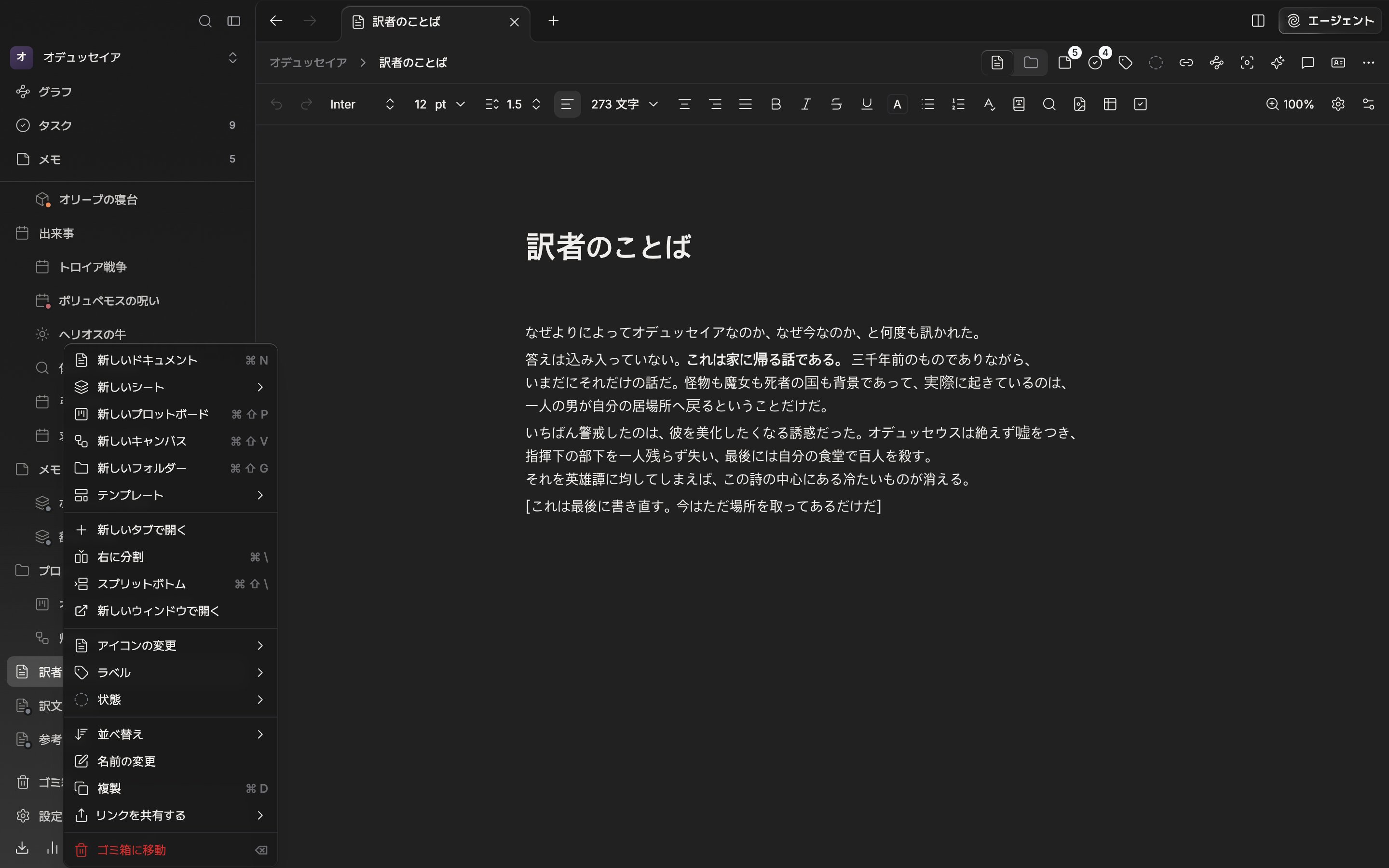The image size is (1389, 868).
Task: Expand the ラベル submenu
Action: (x=170, y=673)
